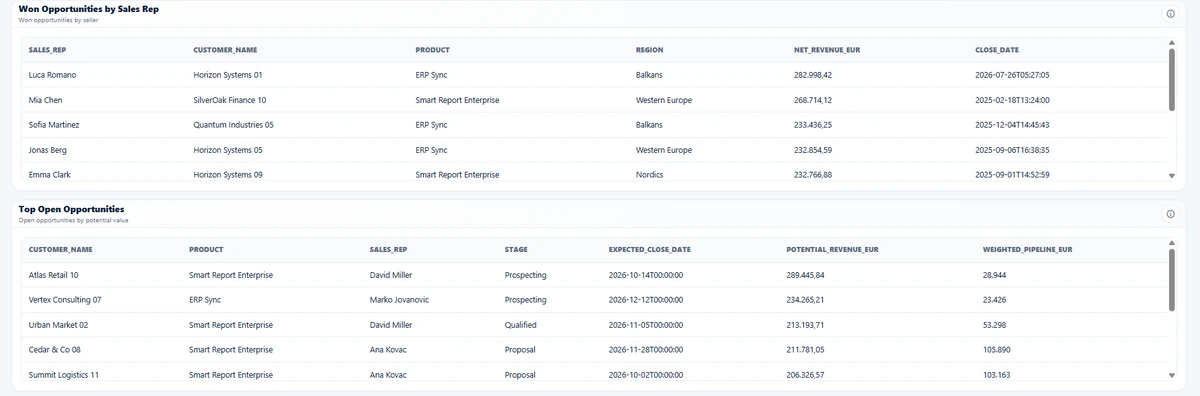The width and height of the screenshot is (1200, 396).
Task: Click the Nordics region cell
Action: click(x=650, y=174)
